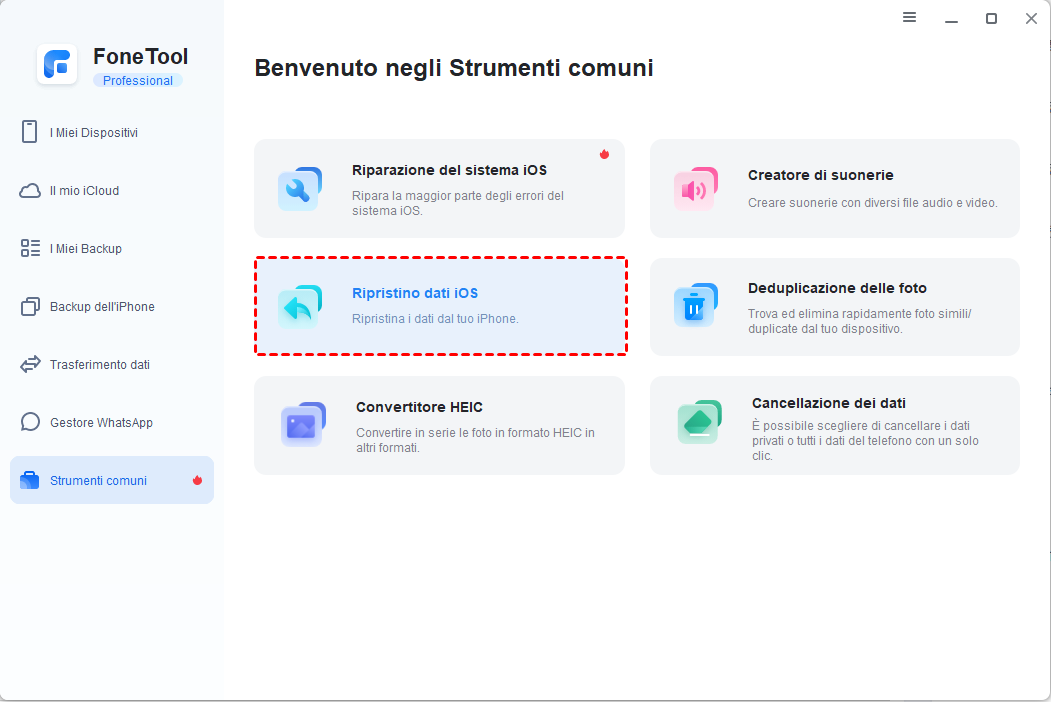Click the phone icon beside I Miei Dispositivi

pos(30,132)
